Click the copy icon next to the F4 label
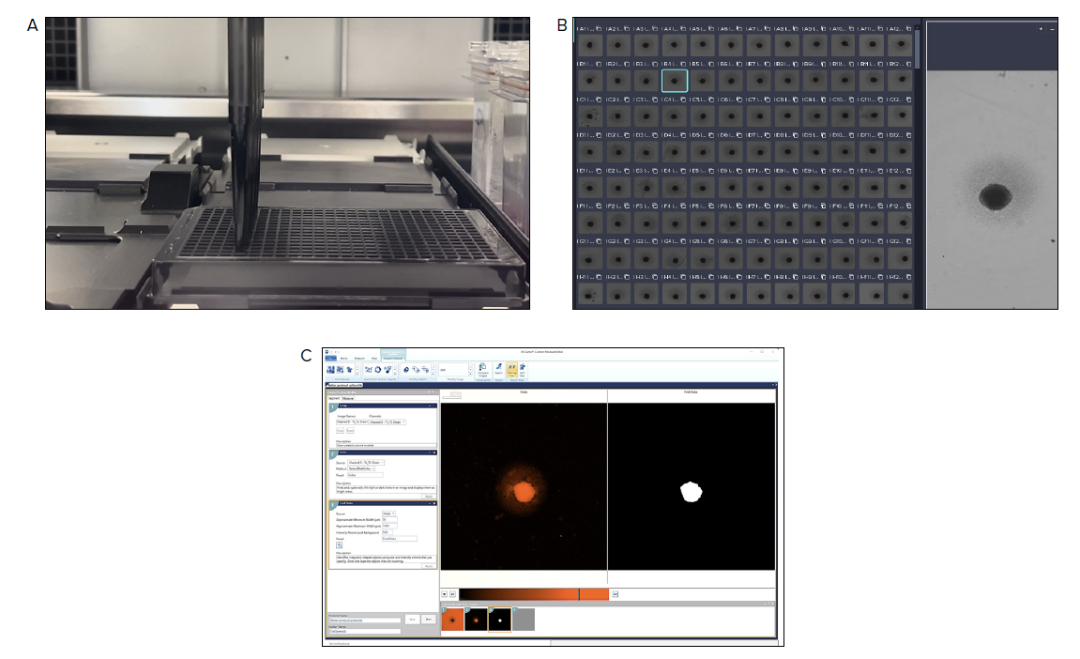1080x659 pixels. tap(683, 206)
